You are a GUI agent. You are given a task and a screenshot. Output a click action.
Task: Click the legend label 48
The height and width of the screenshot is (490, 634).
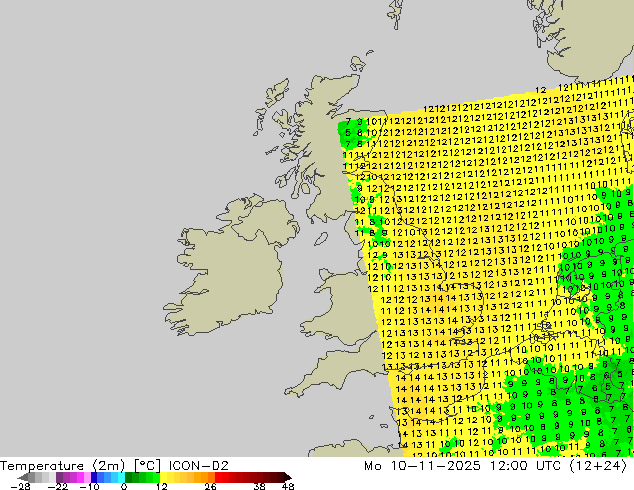pos(288,486)
